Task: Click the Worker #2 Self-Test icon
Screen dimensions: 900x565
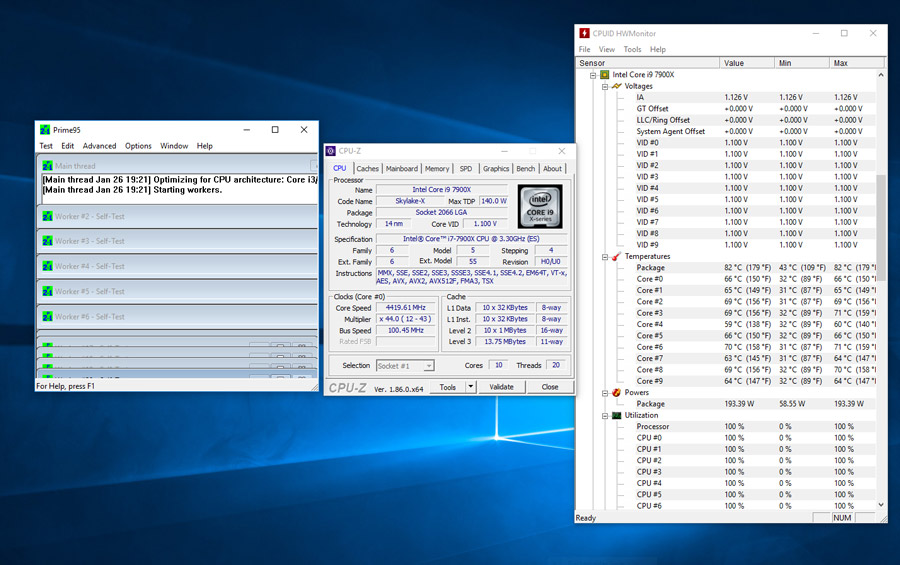Action: [47, 216]
